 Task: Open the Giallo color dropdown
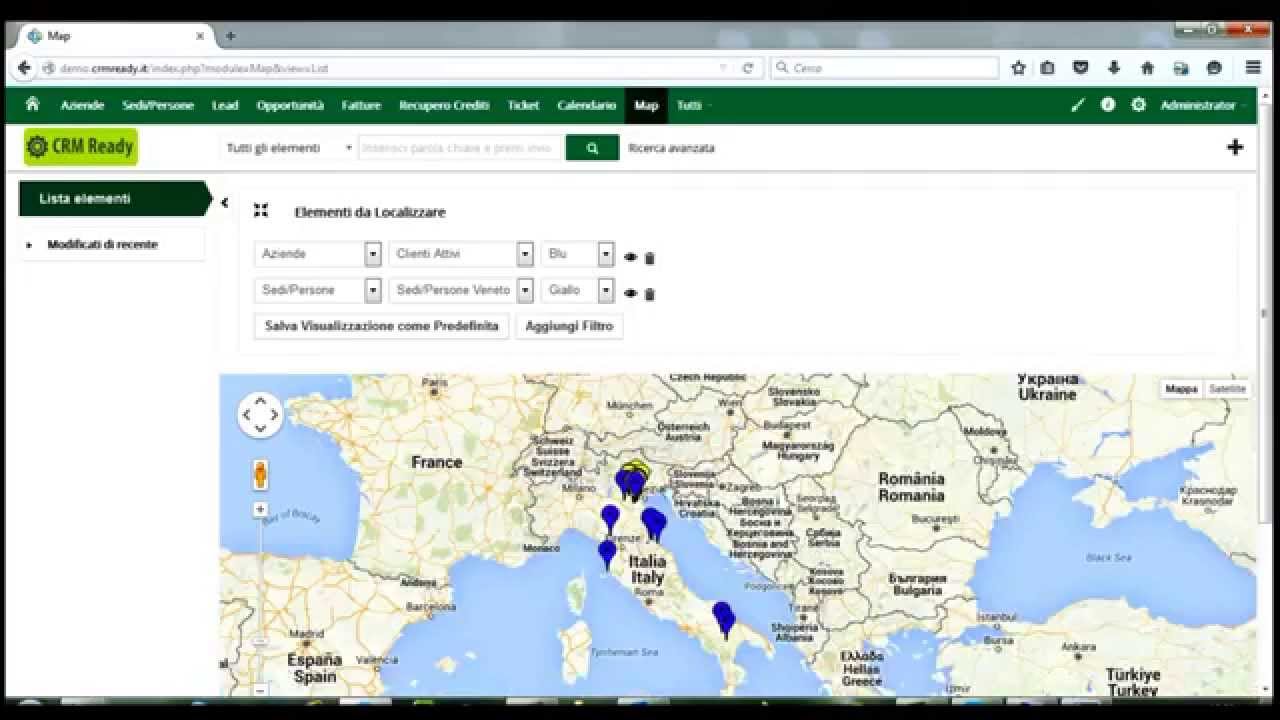577,290
